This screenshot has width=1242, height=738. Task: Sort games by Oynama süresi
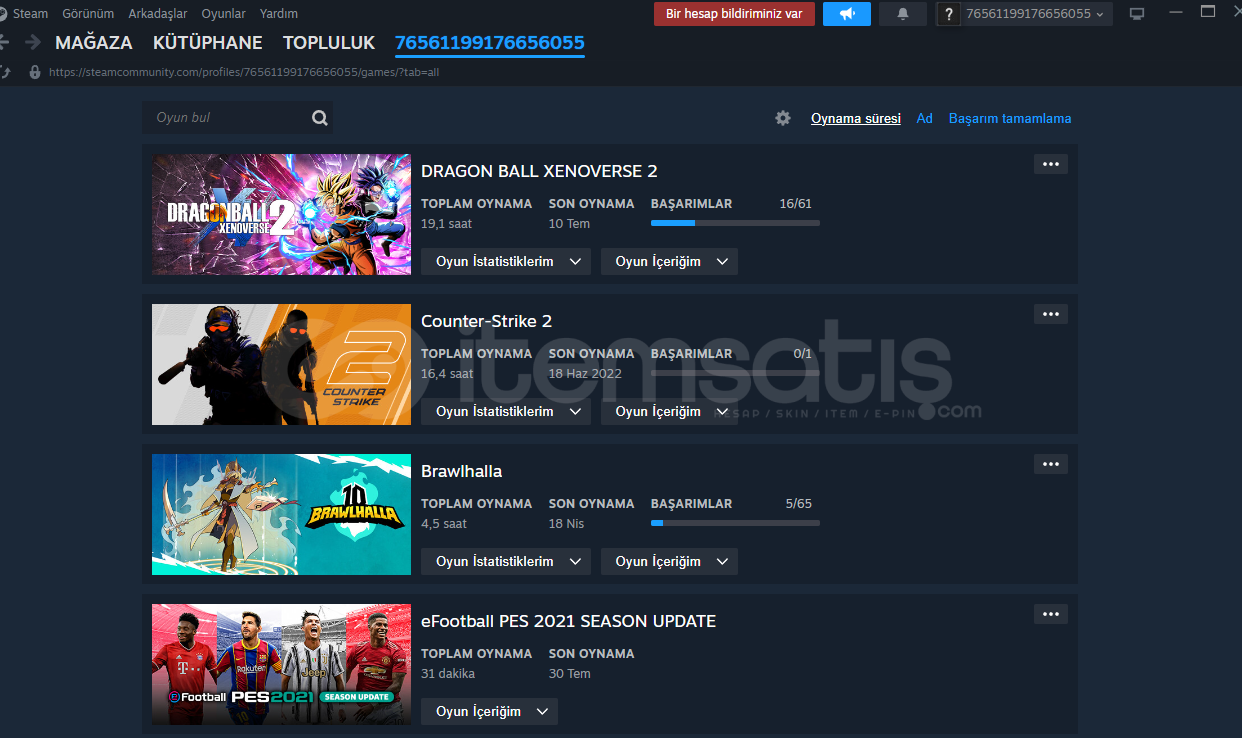[856, 118]
